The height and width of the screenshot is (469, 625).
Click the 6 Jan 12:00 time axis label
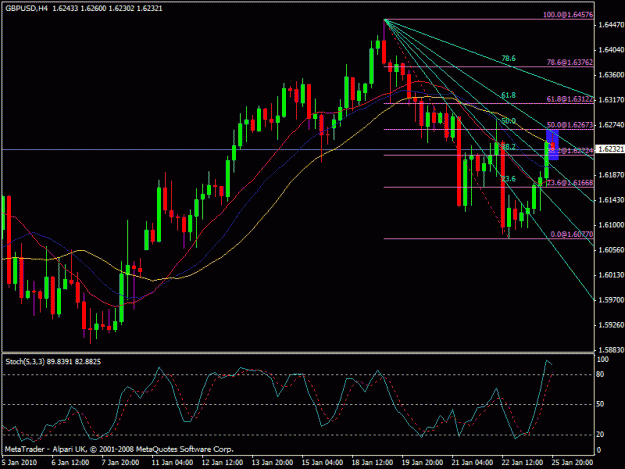(70, 463)
